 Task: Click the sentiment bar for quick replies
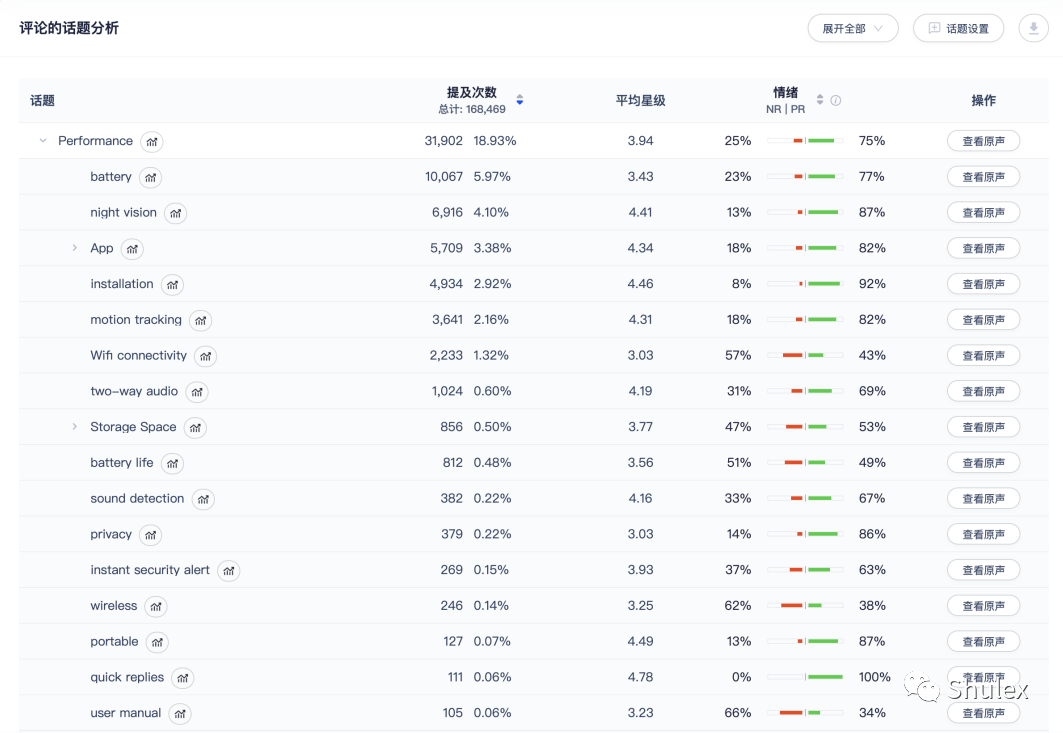coord(805,677)
